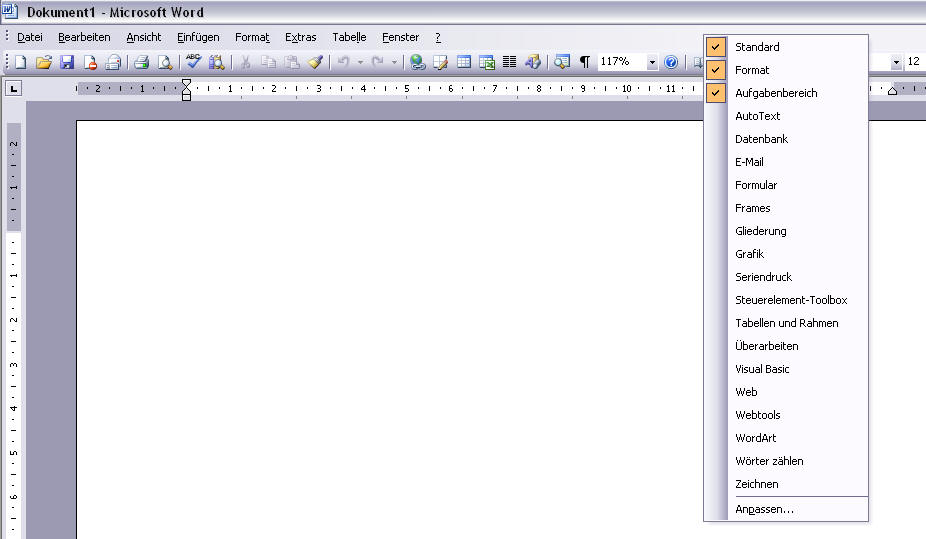Image resolution: width=926 pixels, height=539 pixels.
Task: Open Tables and Borders pencil icon
Action: (441, 62)
